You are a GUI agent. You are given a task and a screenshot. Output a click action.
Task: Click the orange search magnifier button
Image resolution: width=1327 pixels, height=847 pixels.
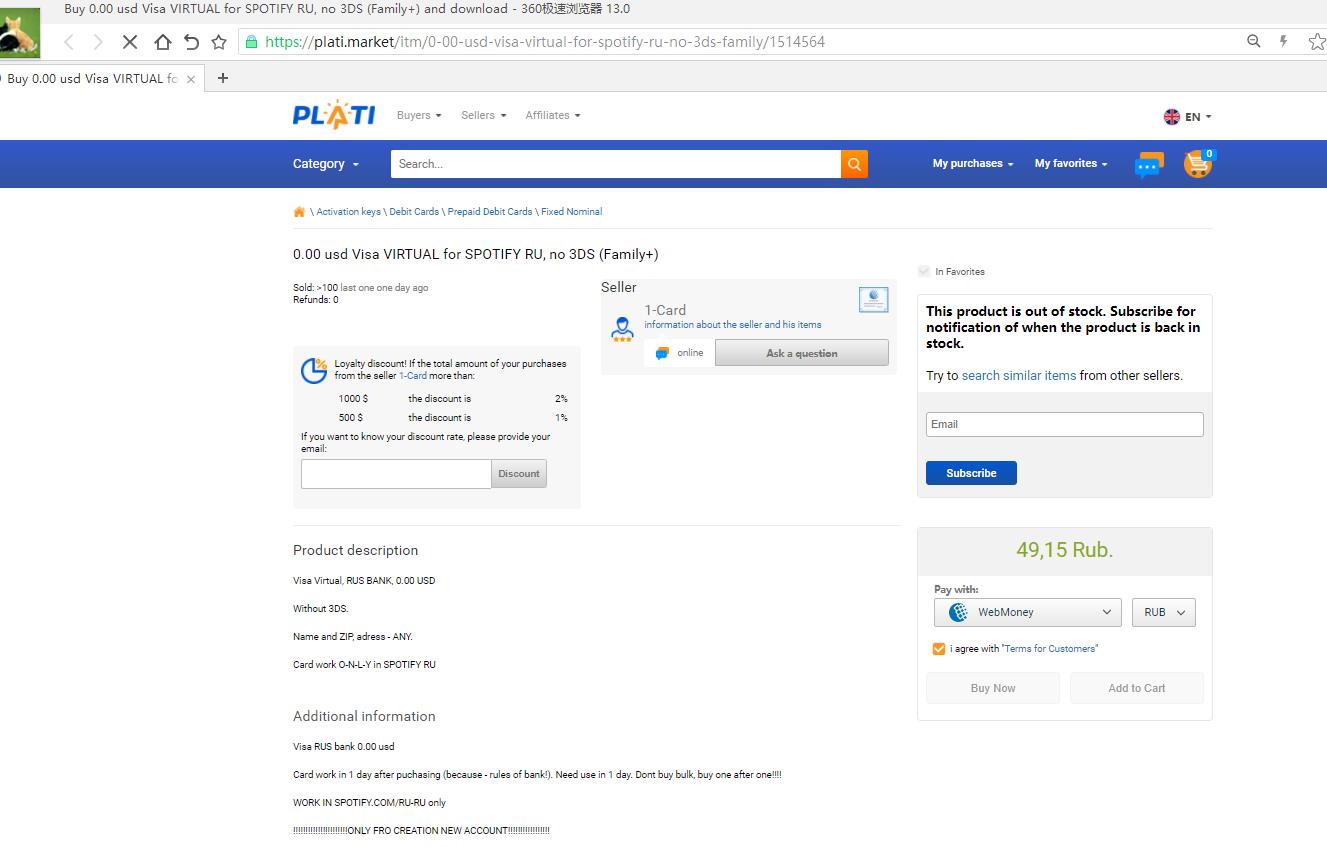click(854, 164)
